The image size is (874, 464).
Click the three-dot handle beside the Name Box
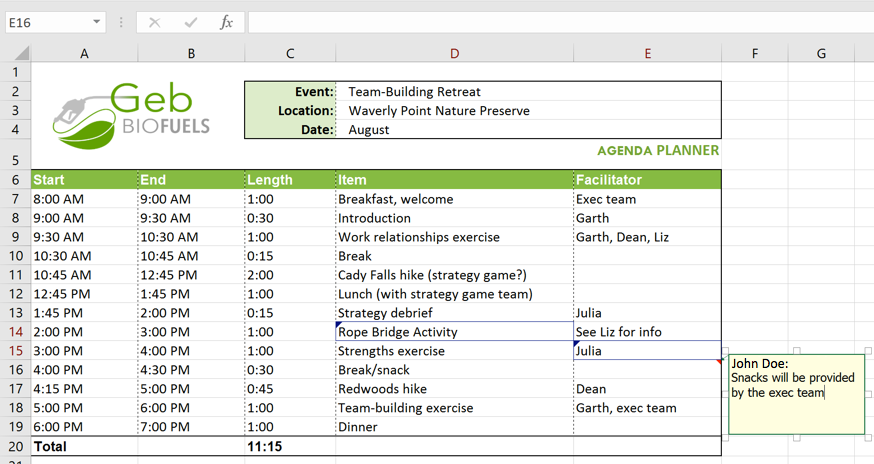coord(121,22)
